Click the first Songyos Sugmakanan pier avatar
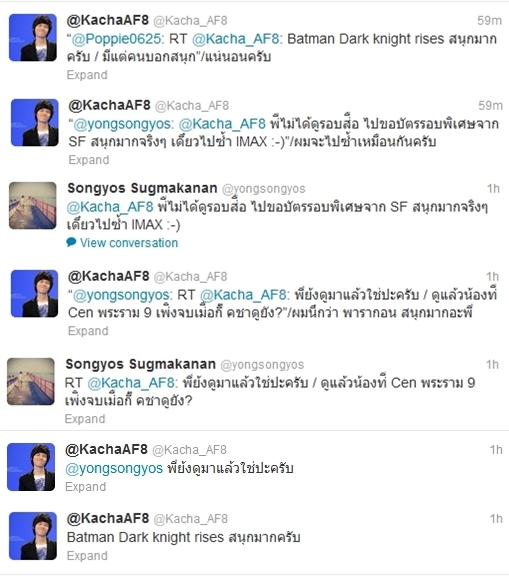This screenshot has width=509, height=578. point(32,206)
